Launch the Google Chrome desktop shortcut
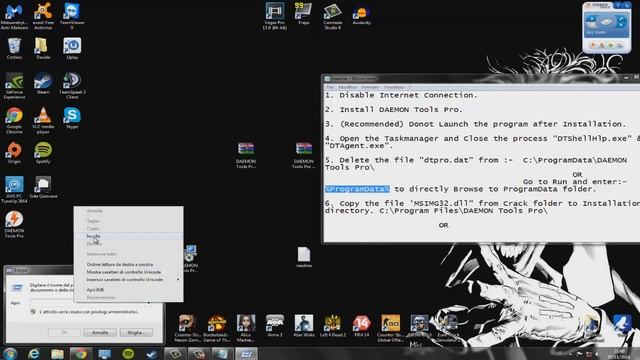Viewport: 640px width, 360px height. click(x=14, y=121)
